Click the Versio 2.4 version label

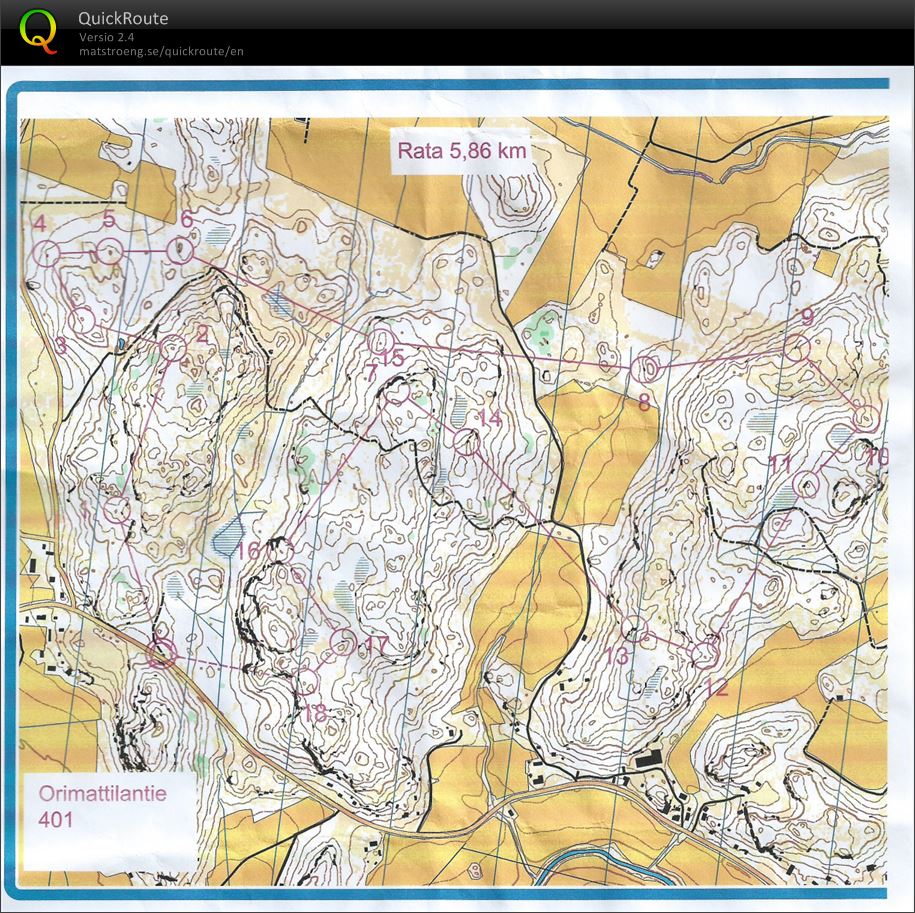pyautogui.click(x=107, y=37)
